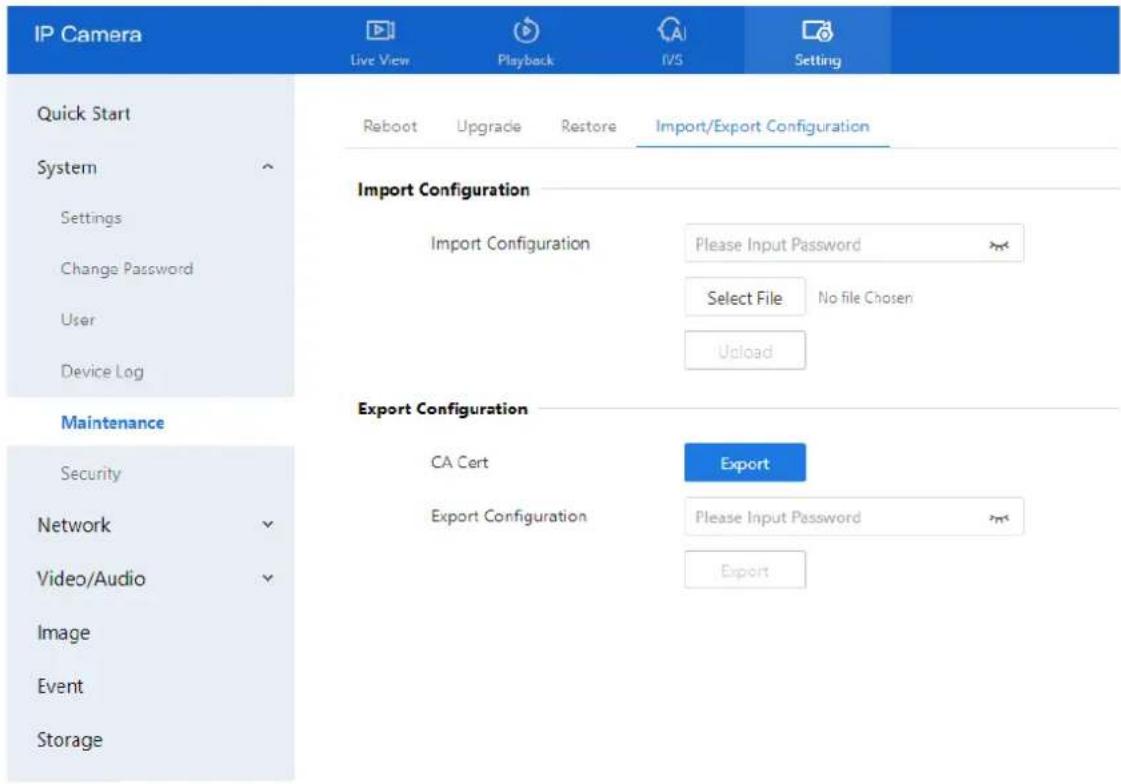
Task: Click the 'No file Chosen' text
Action: pos(865,297)
